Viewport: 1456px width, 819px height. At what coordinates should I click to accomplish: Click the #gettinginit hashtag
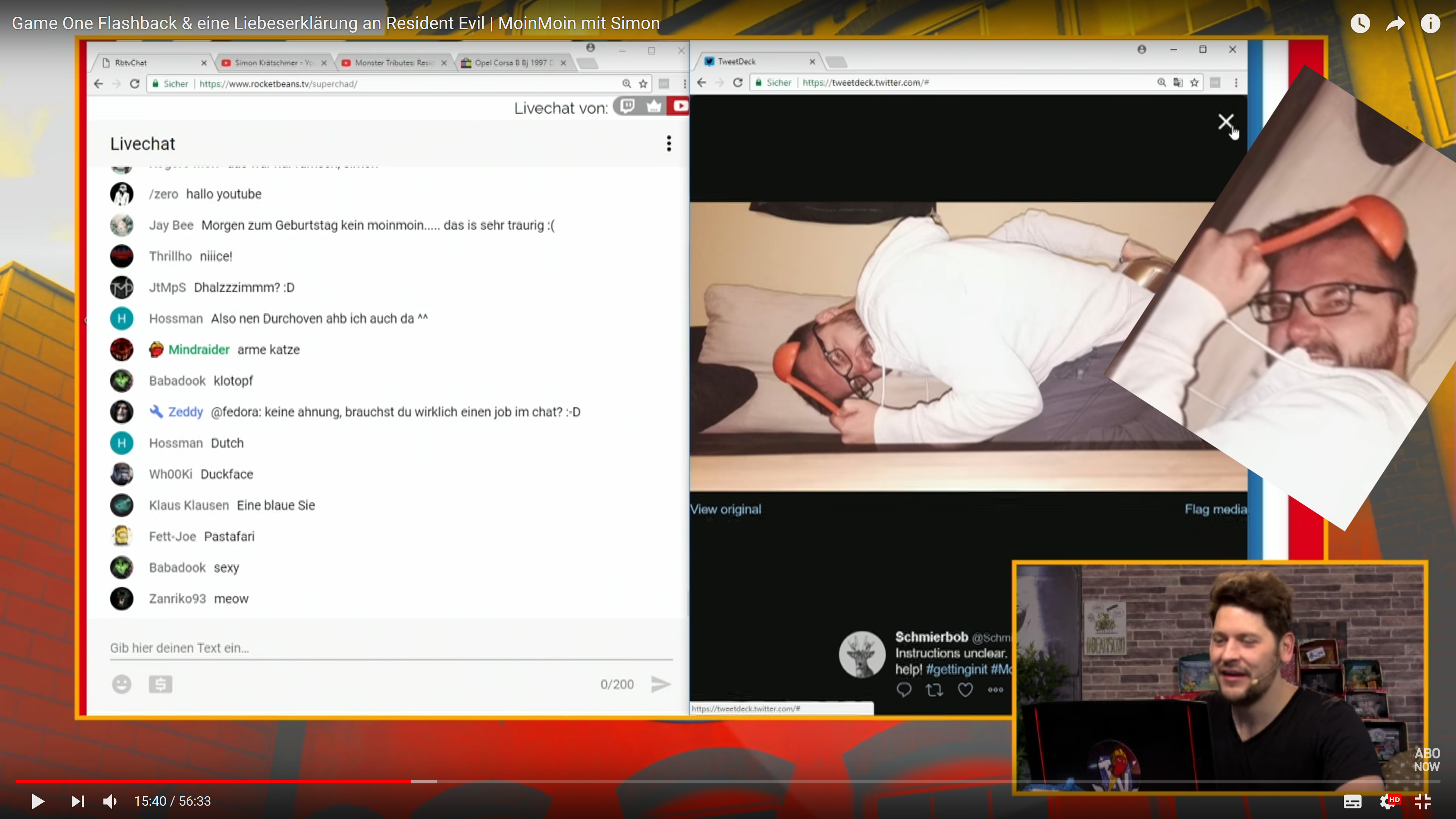point(956,669)
